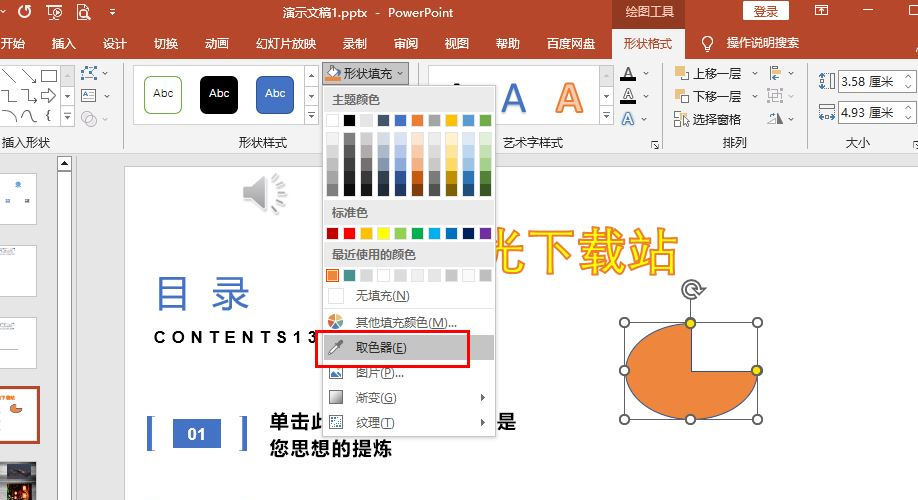Pick the green theme color swatch
Image resolution: width=918 pixels, height=500 pixels.
[x=485, y=121]
